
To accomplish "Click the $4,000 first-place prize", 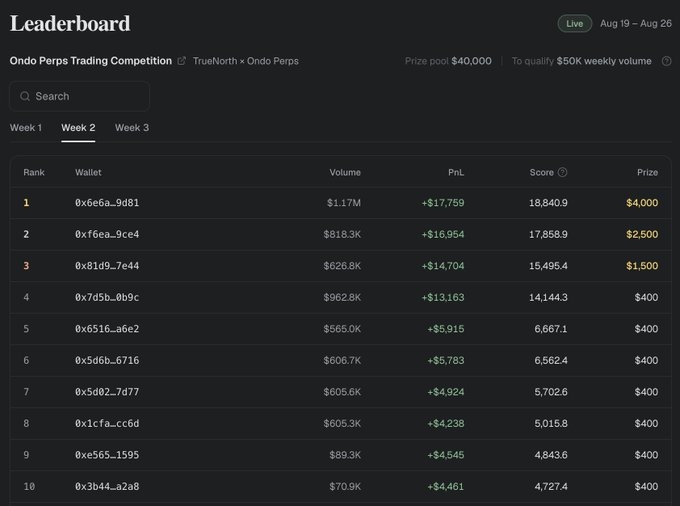I will point(642,202).
